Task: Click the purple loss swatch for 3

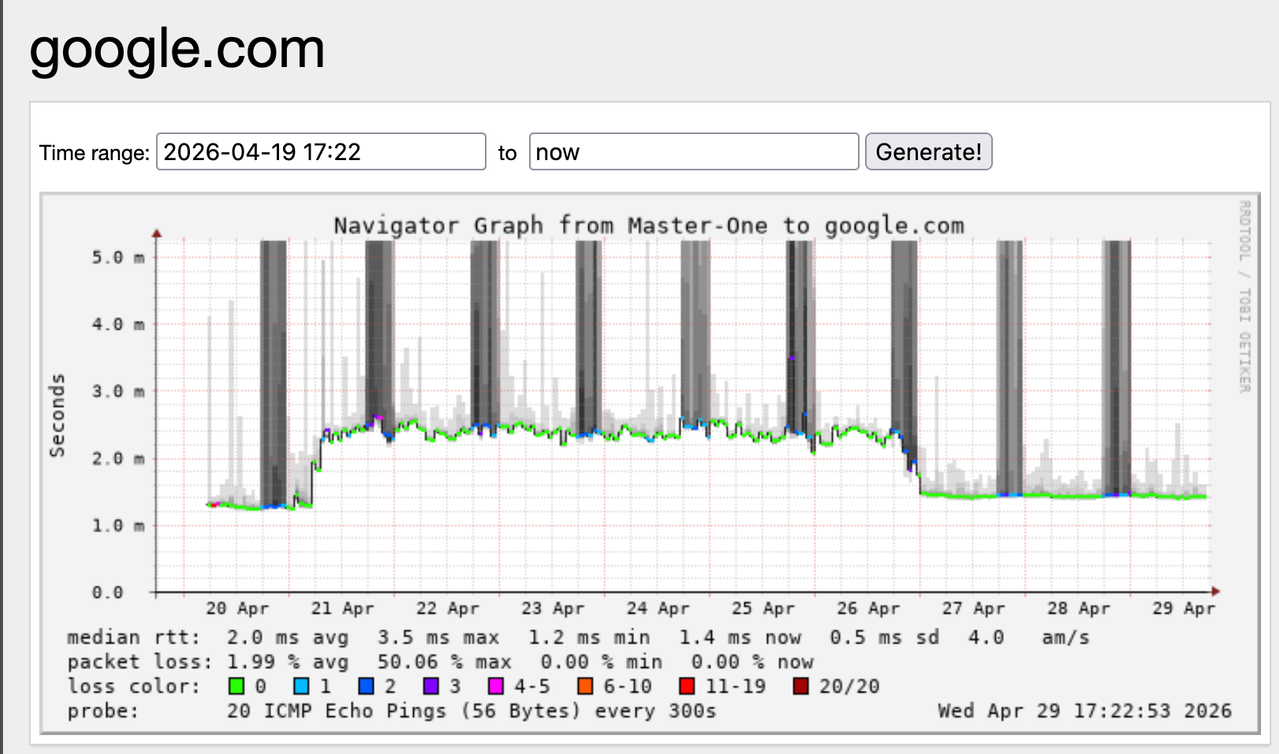Action: click(429, 687)
